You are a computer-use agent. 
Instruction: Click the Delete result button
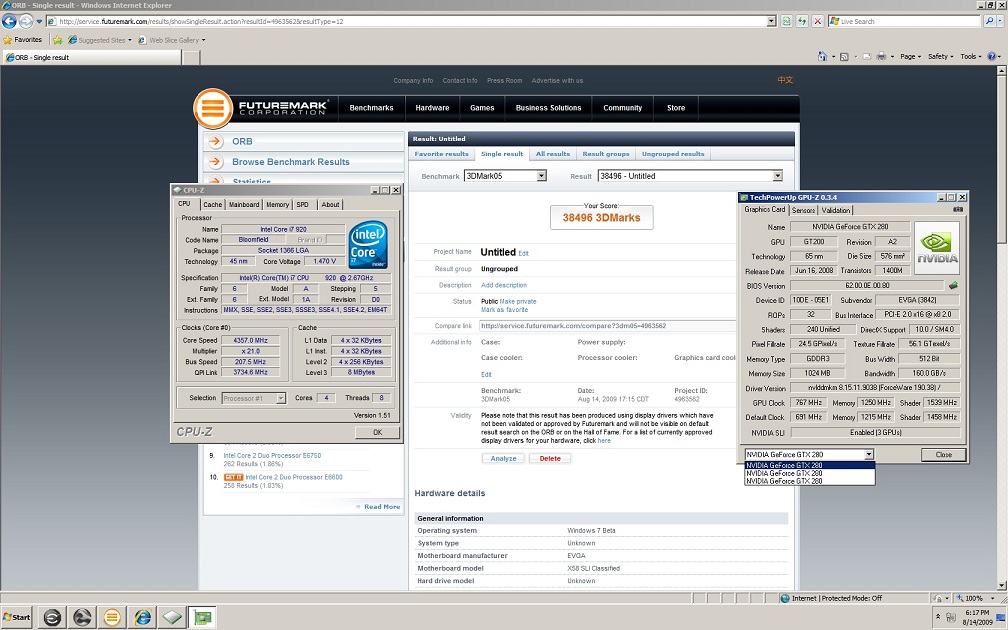point(550,458)
